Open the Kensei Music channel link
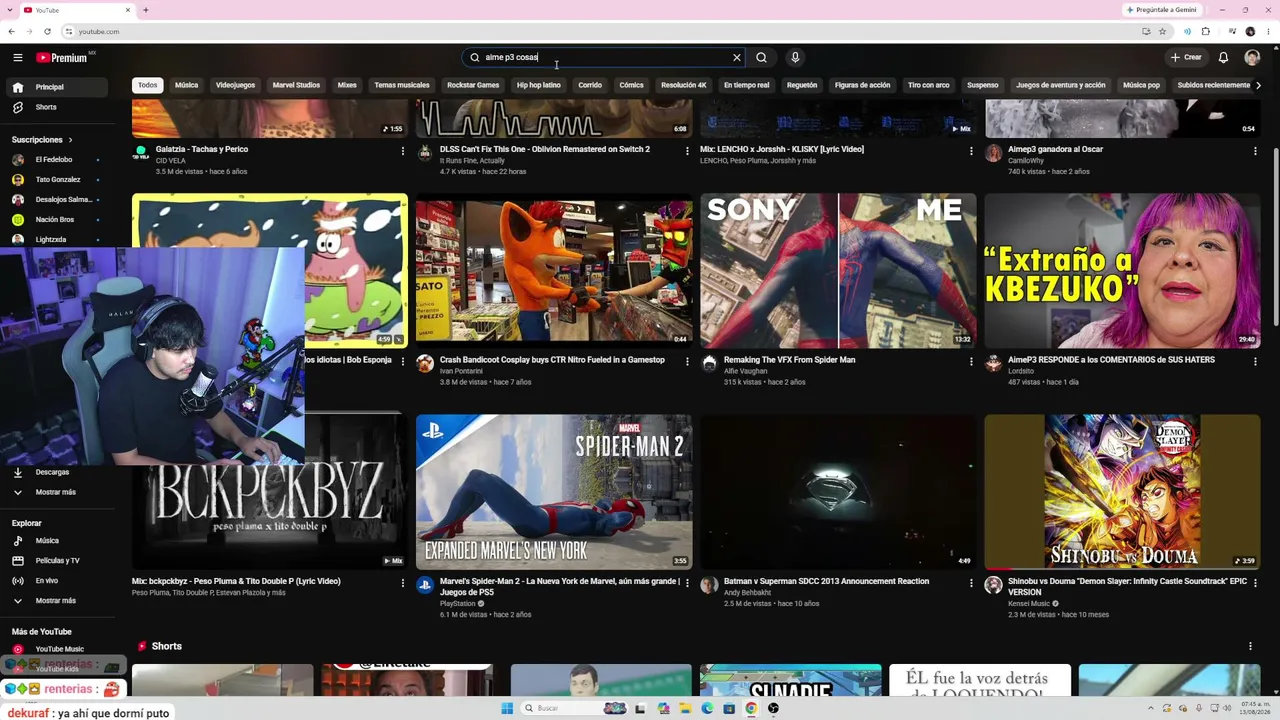1280x720 pixels. [x=1029, y=604]
